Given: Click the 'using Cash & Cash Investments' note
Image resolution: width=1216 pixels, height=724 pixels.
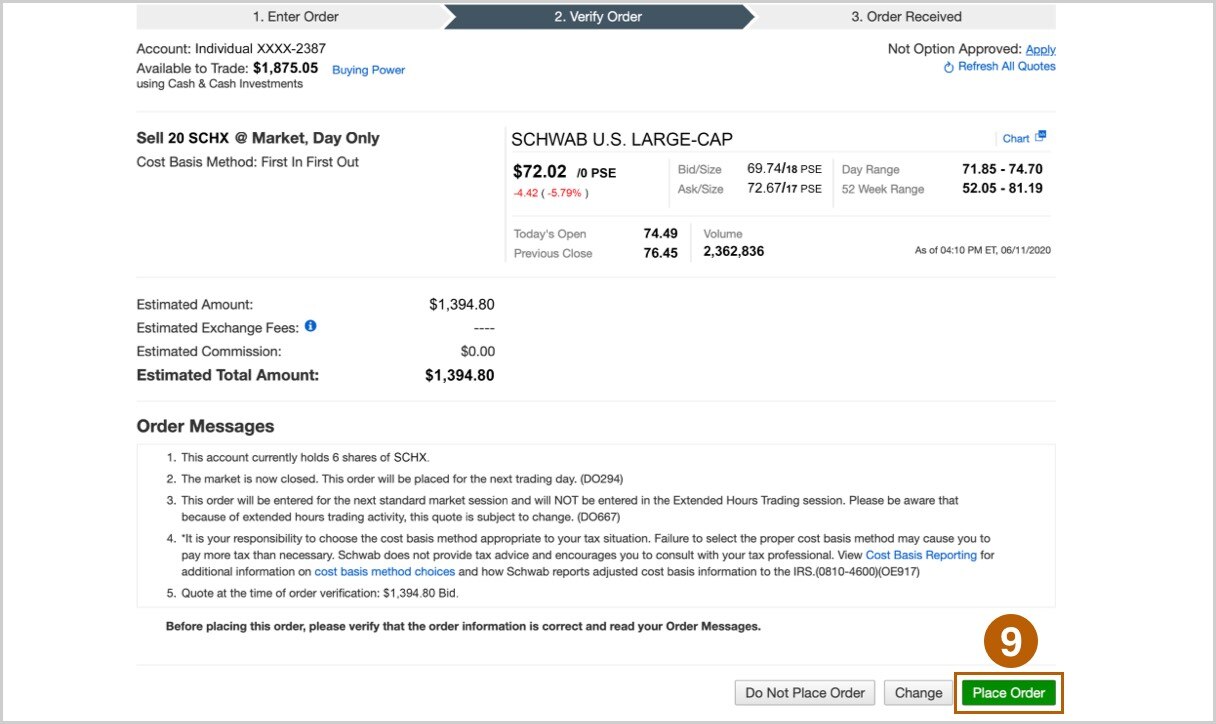Looking at the screenshot, I should pyautogui.click(x=219, y=84).
